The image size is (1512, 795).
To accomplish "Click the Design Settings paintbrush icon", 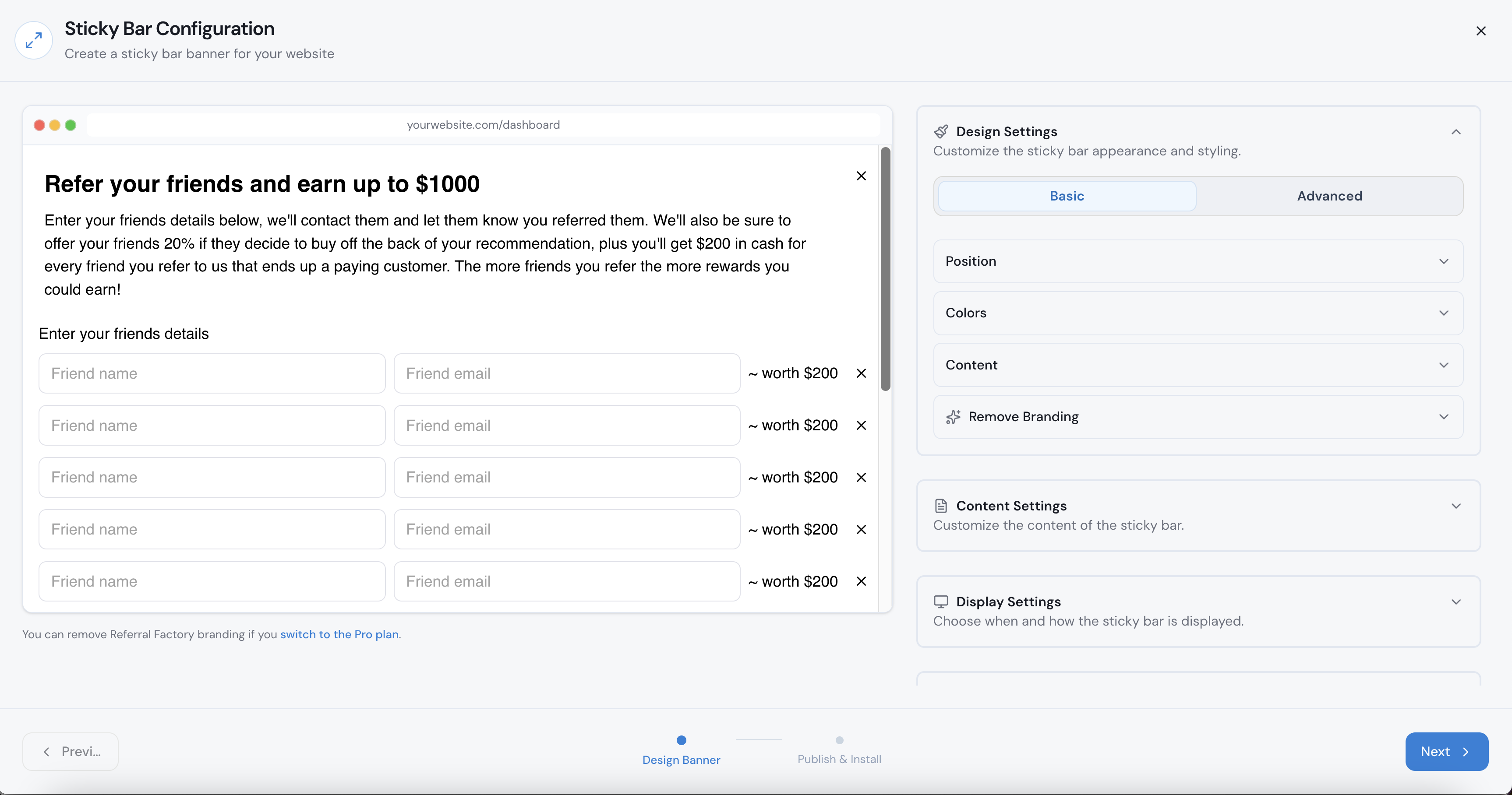I will point(941,131).
